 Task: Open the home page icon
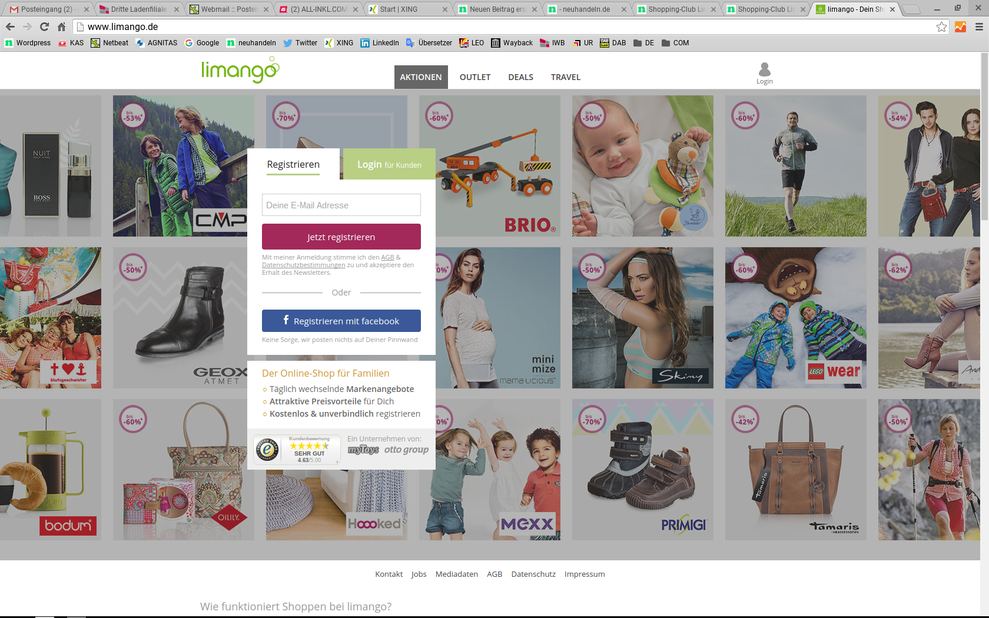coord(61,26)
